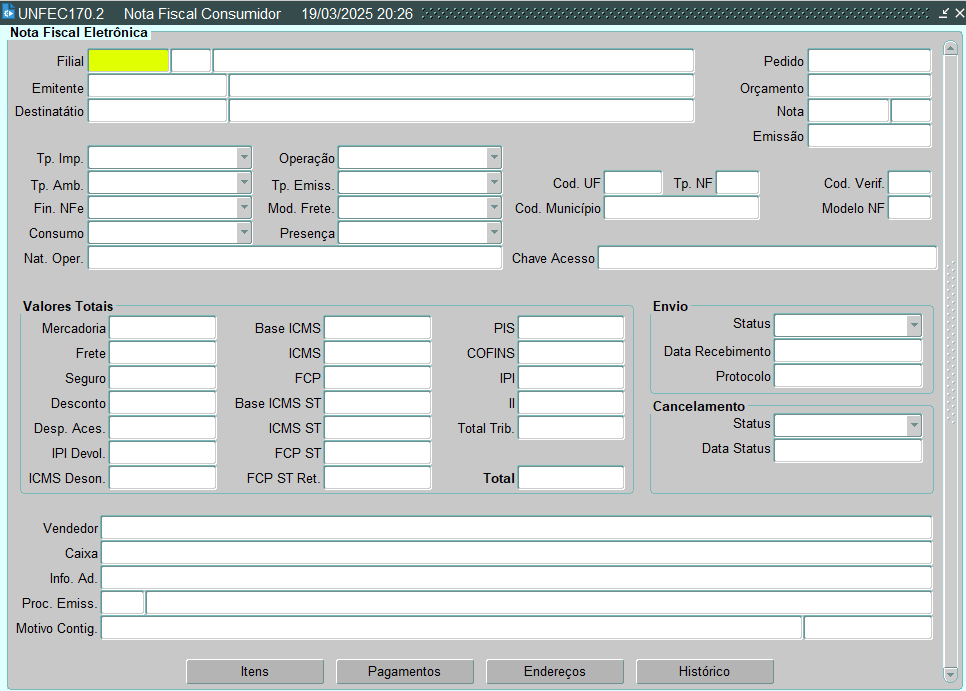This screenshot has width=966, height=691.
Task: Expand the Tp. Imp. dropdown
Action: click(244, 158)
